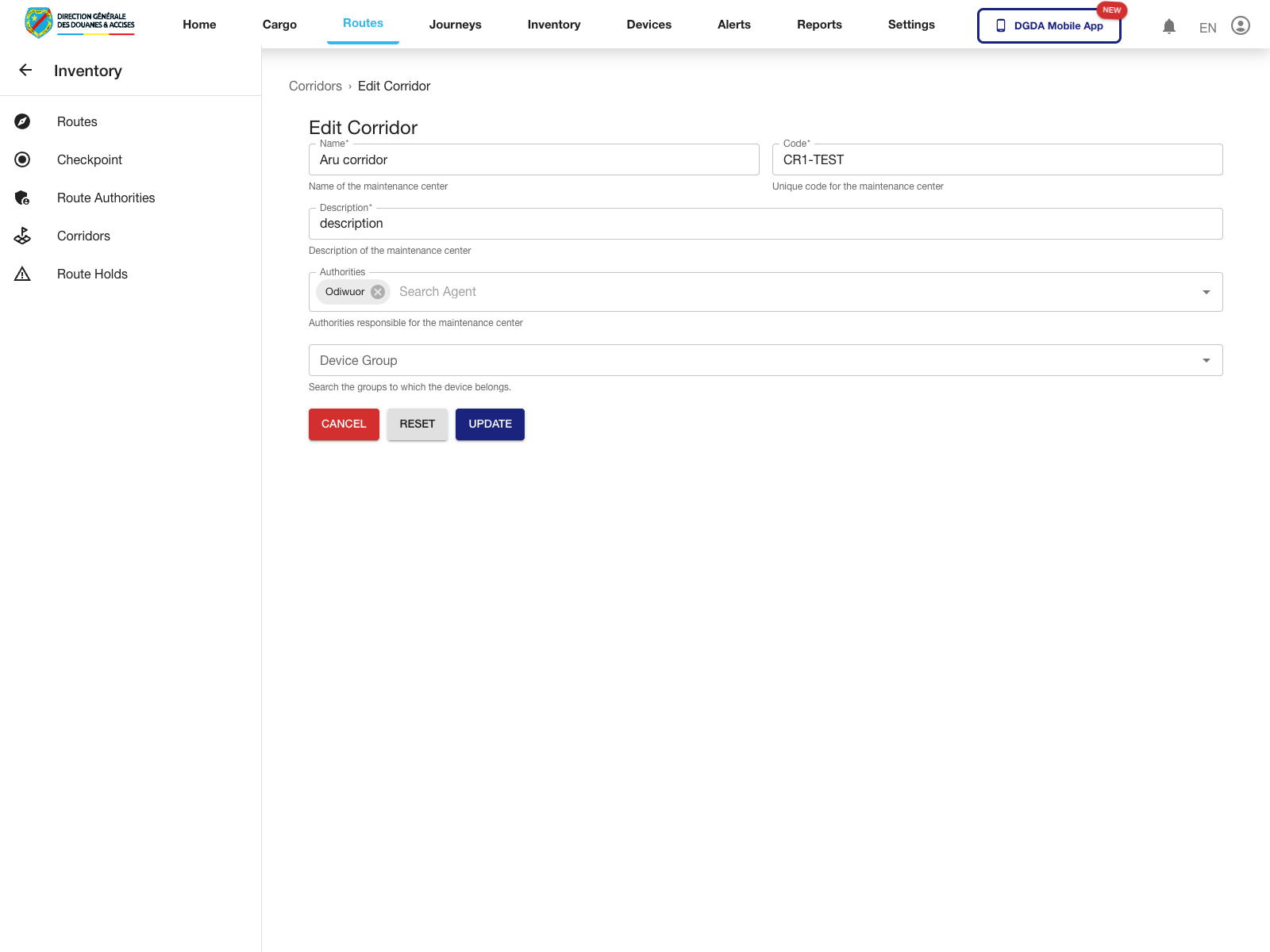This screenshot has height=952, width=1270.
Task: Expand the Authorities dropdown arrow
Action: point(1206,292)
